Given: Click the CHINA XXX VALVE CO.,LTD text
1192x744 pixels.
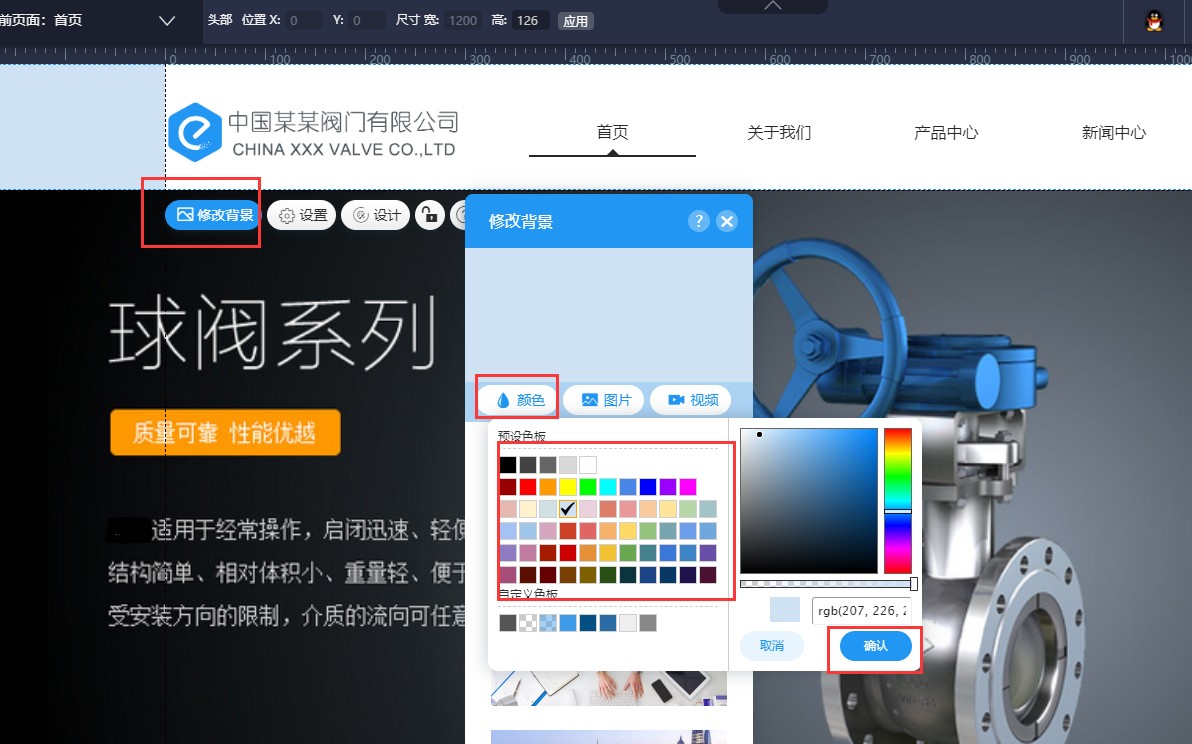Looking at the screenshot, I should coord(344,150).
